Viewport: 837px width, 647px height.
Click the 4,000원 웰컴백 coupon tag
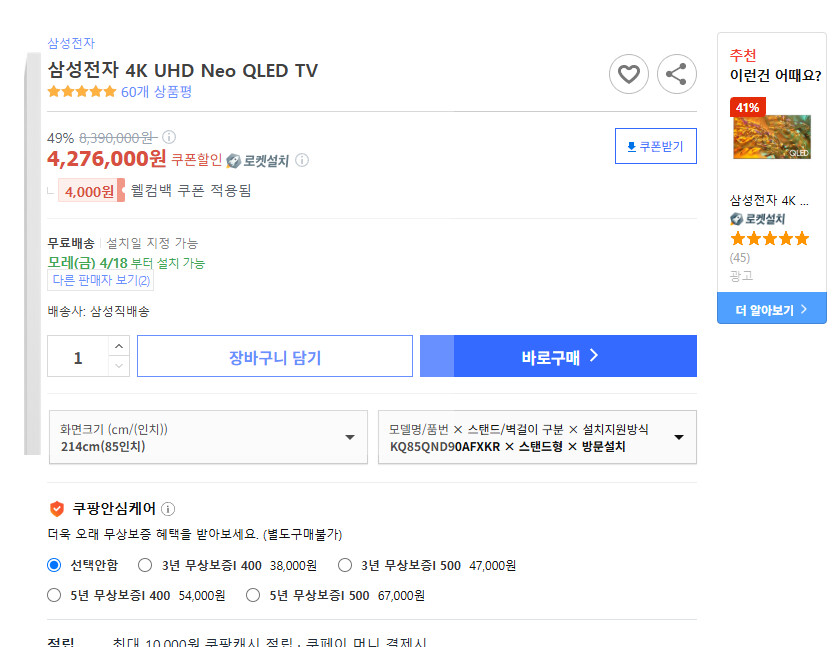tap(90, 191)
